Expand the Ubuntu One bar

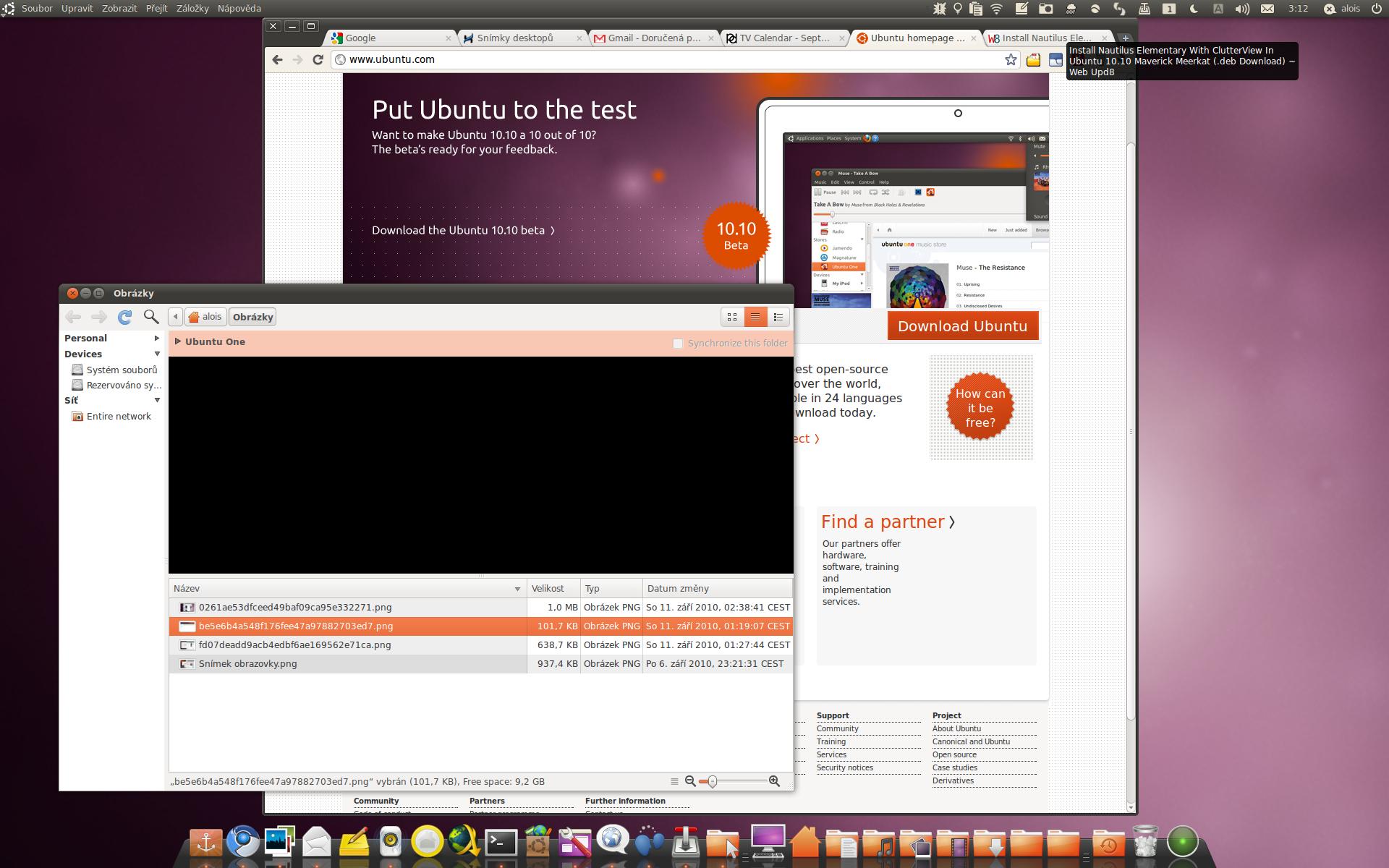[x=178, y=341]
